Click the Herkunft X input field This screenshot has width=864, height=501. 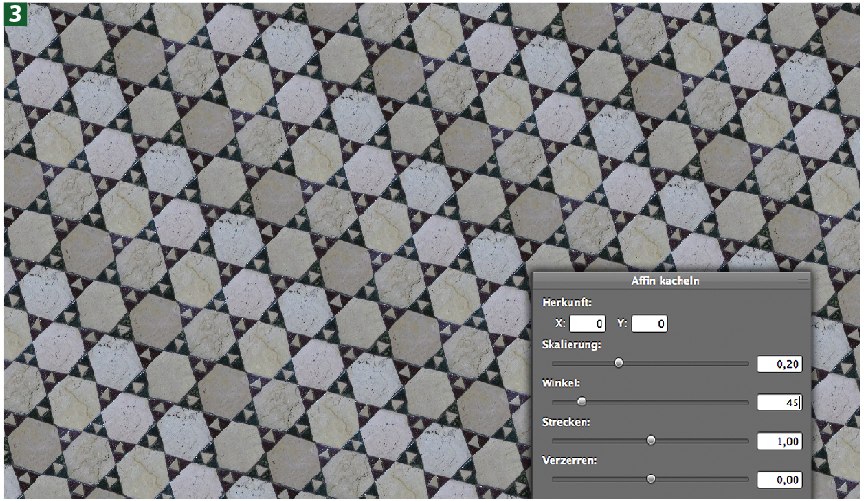point(587,324)
